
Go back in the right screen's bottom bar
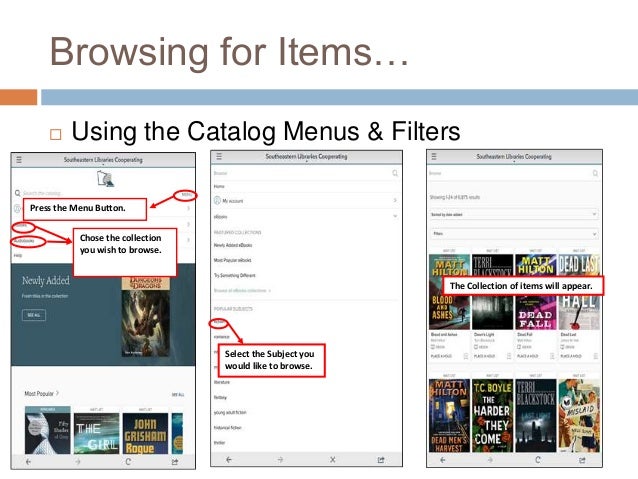pos(443,460)
